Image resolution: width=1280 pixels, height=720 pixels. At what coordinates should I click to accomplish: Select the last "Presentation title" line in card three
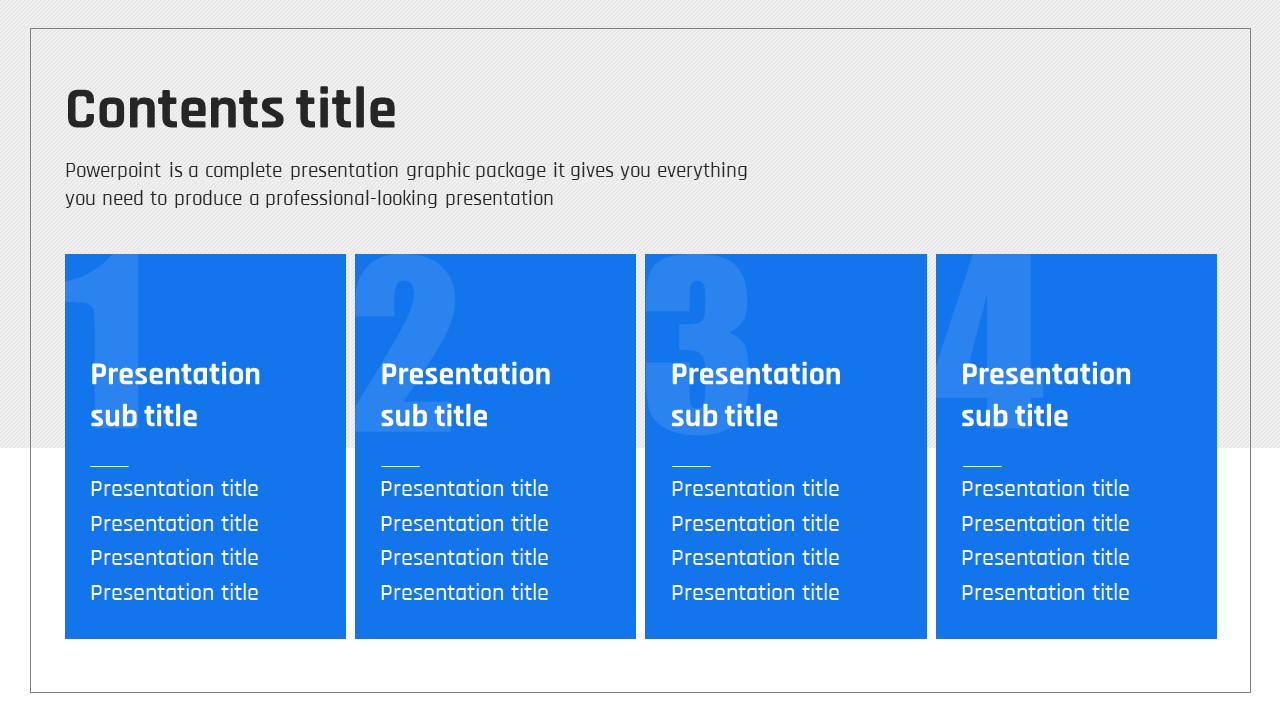point(755,593)
